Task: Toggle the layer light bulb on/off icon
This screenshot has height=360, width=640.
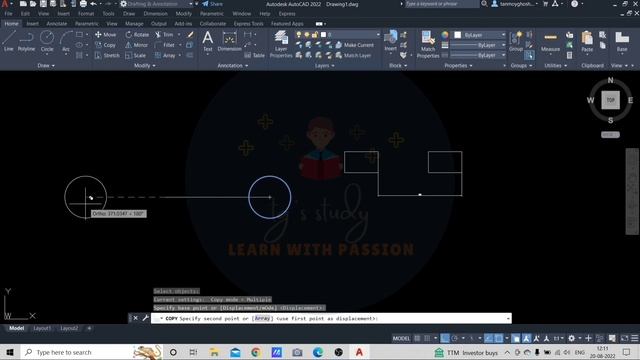Action: [299, 35]
